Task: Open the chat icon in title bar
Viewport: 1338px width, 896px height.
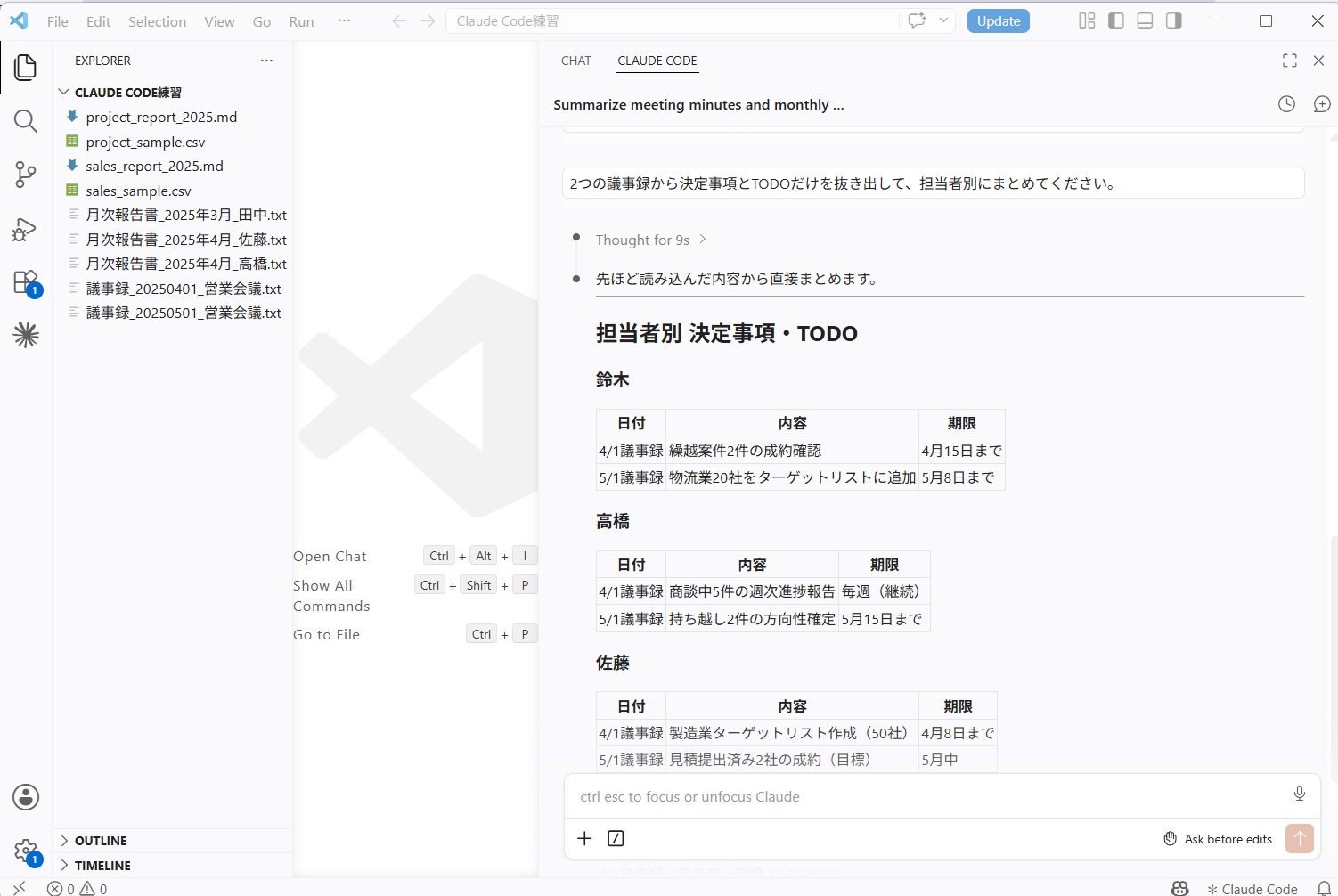Action: [x=917, y=20]
